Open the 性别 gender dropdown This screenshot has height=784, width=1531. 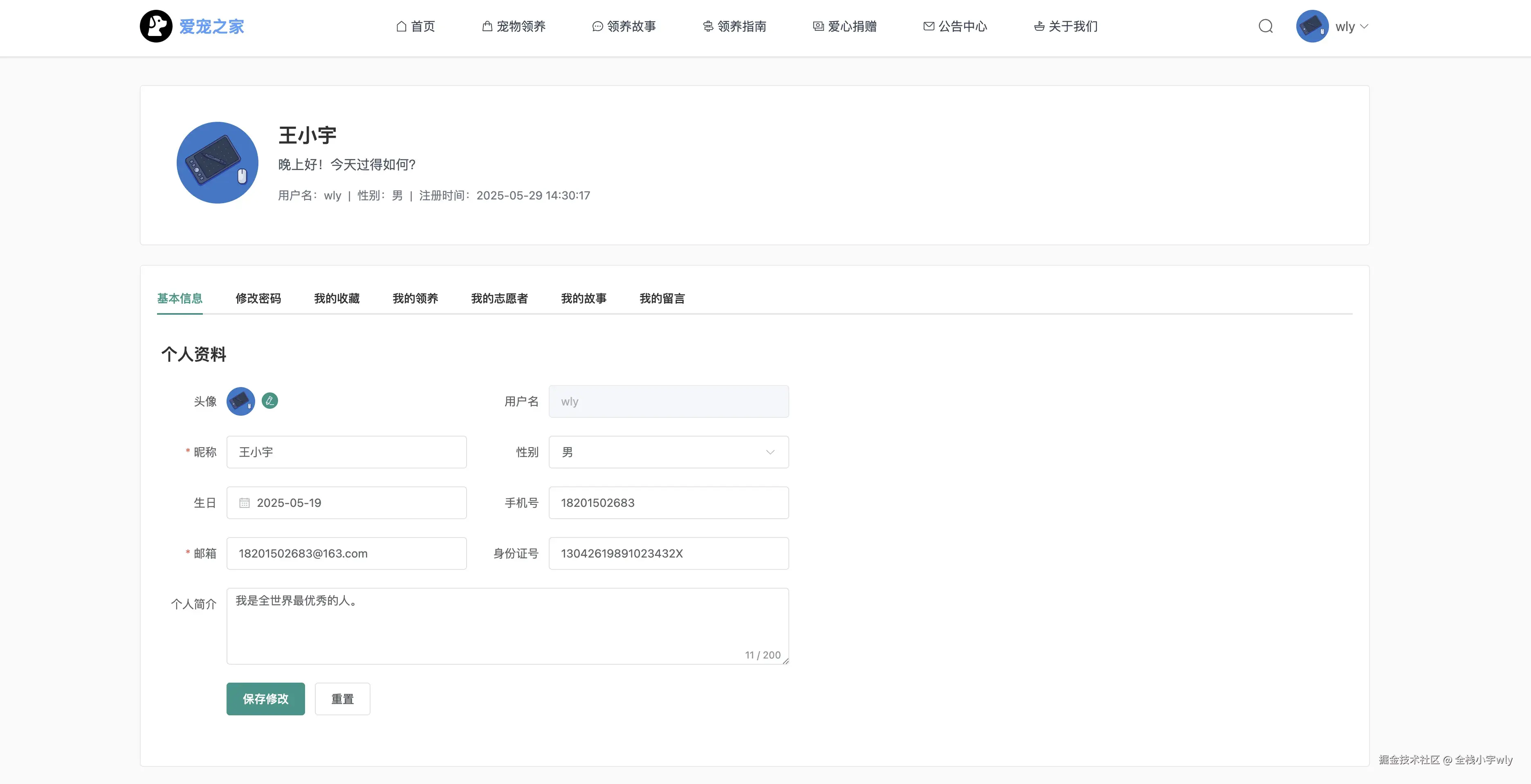click(x=668, y=452)
